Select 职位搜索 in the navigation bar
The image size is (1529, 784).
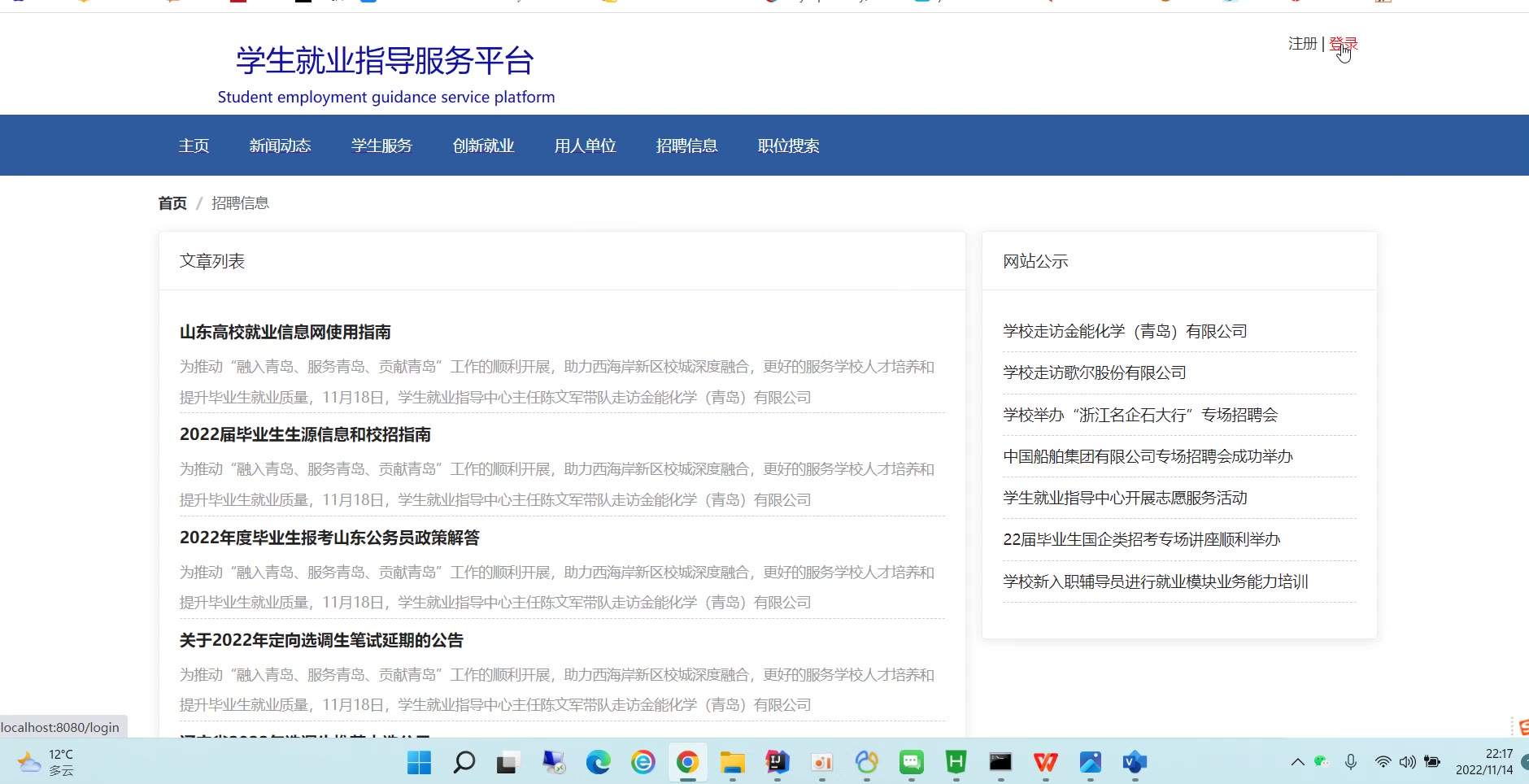click(x=788, y=146)
